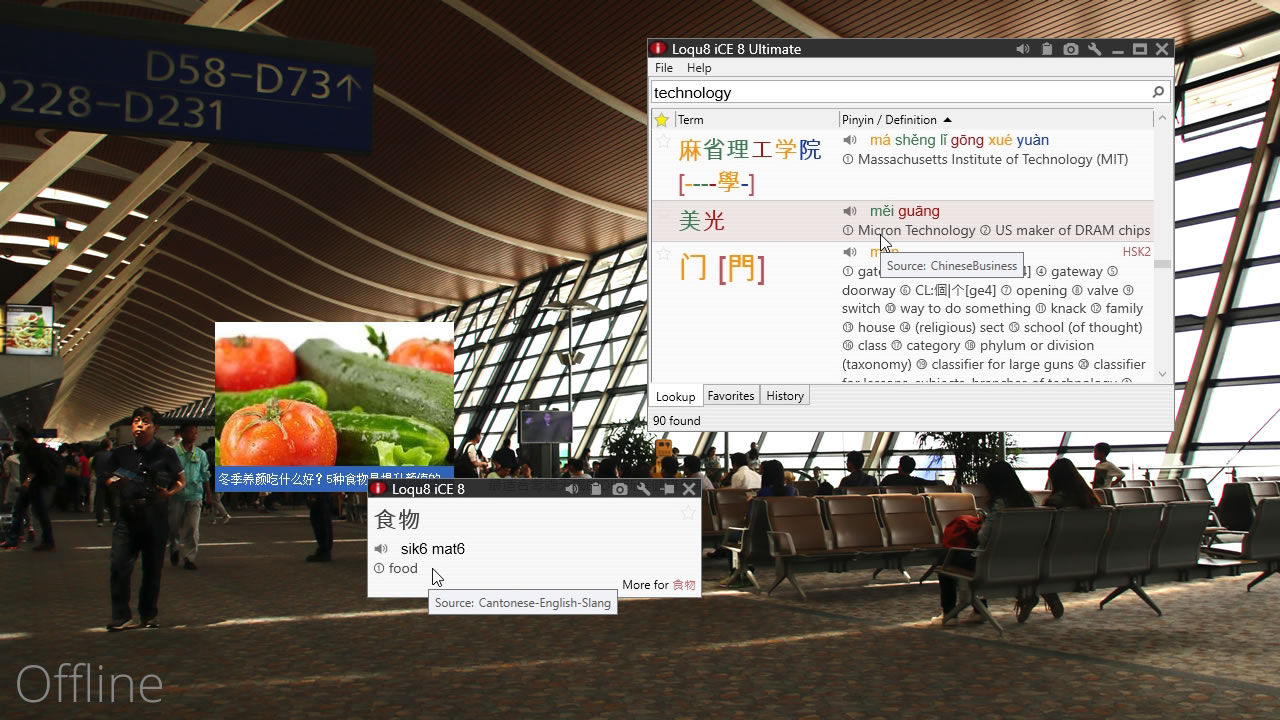This screenshot has width=1280, height=720.
Task: Click the magnifier search icon in search box
Action: (1158, 92)
